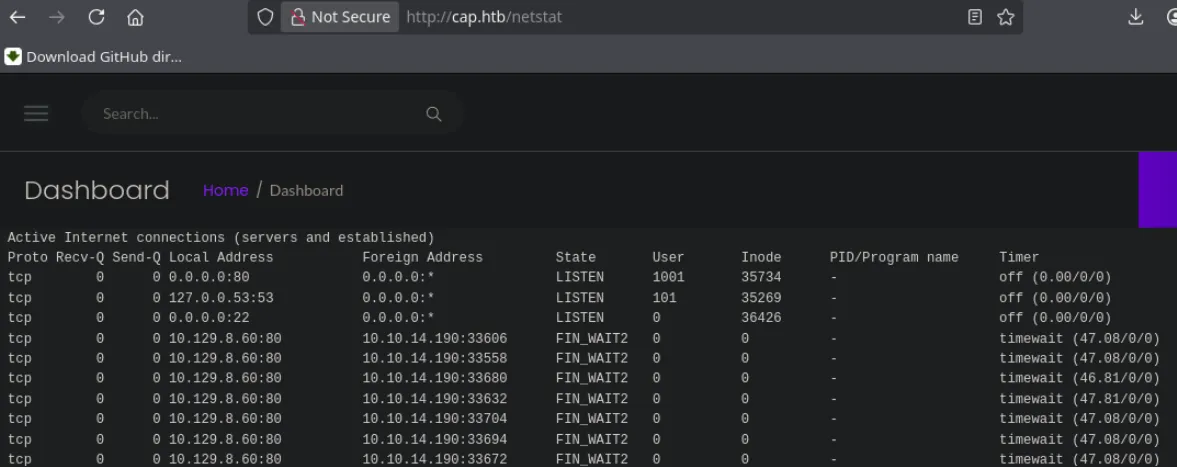
Task: Reload the cap.htb netstat page
Action: tap(96, 17)
